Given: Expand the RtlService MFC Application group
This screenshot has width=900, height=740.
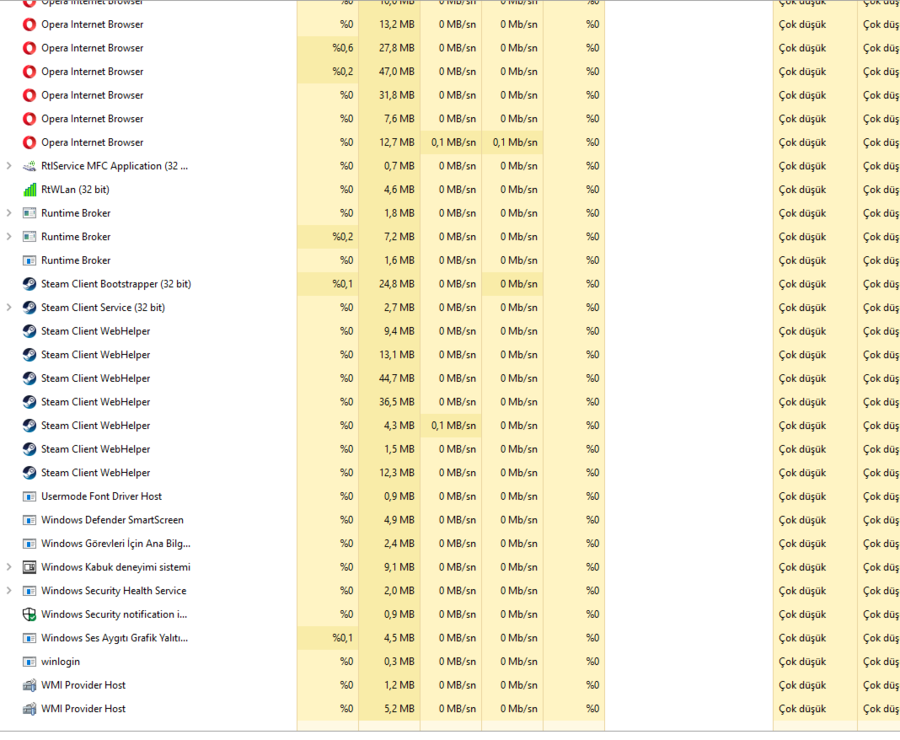Looking at the screenshot, I should tap(9, 166).
